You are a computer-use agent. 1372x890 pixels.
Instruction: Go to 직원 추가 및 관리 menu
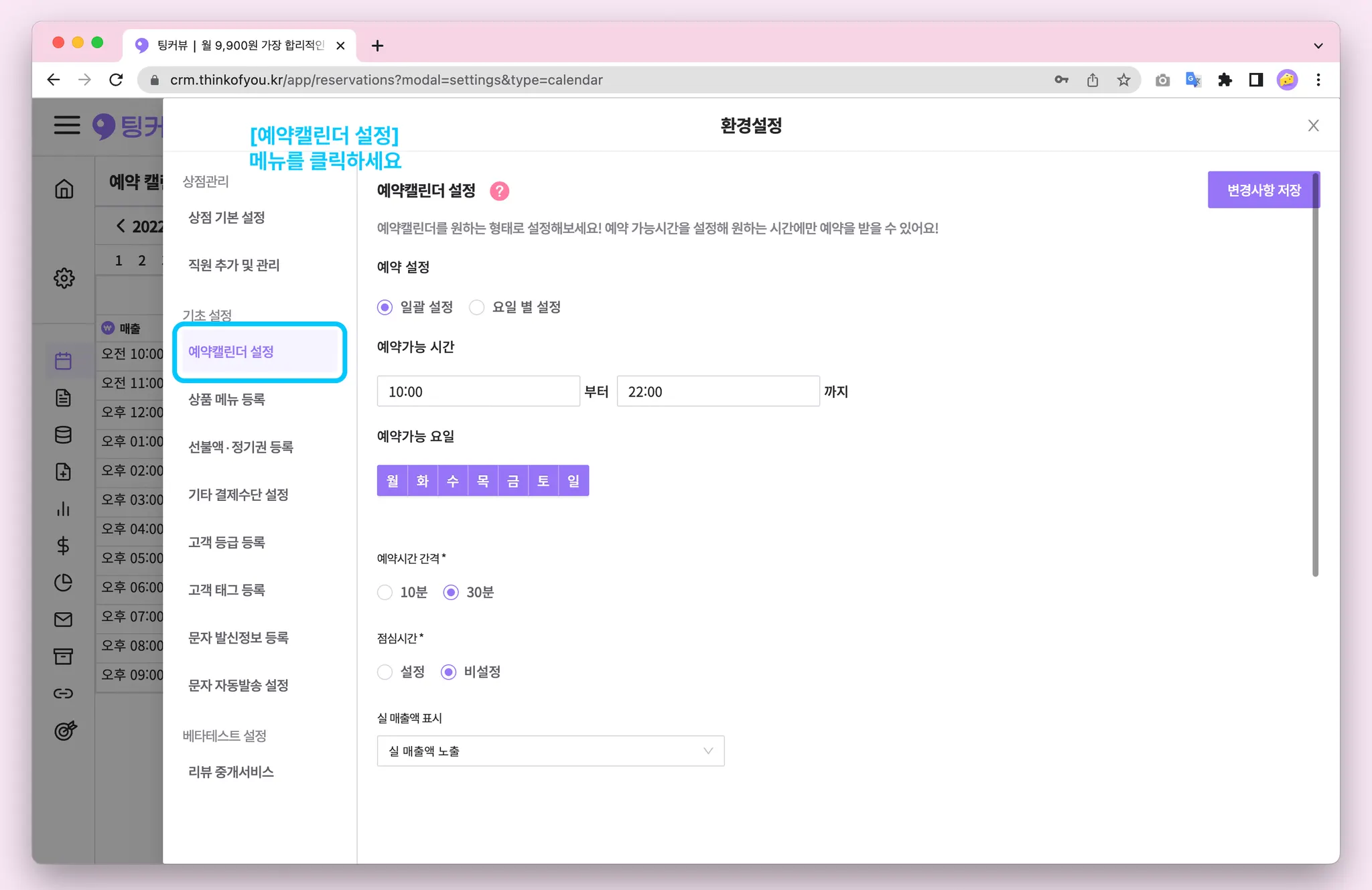pos(234,265)
